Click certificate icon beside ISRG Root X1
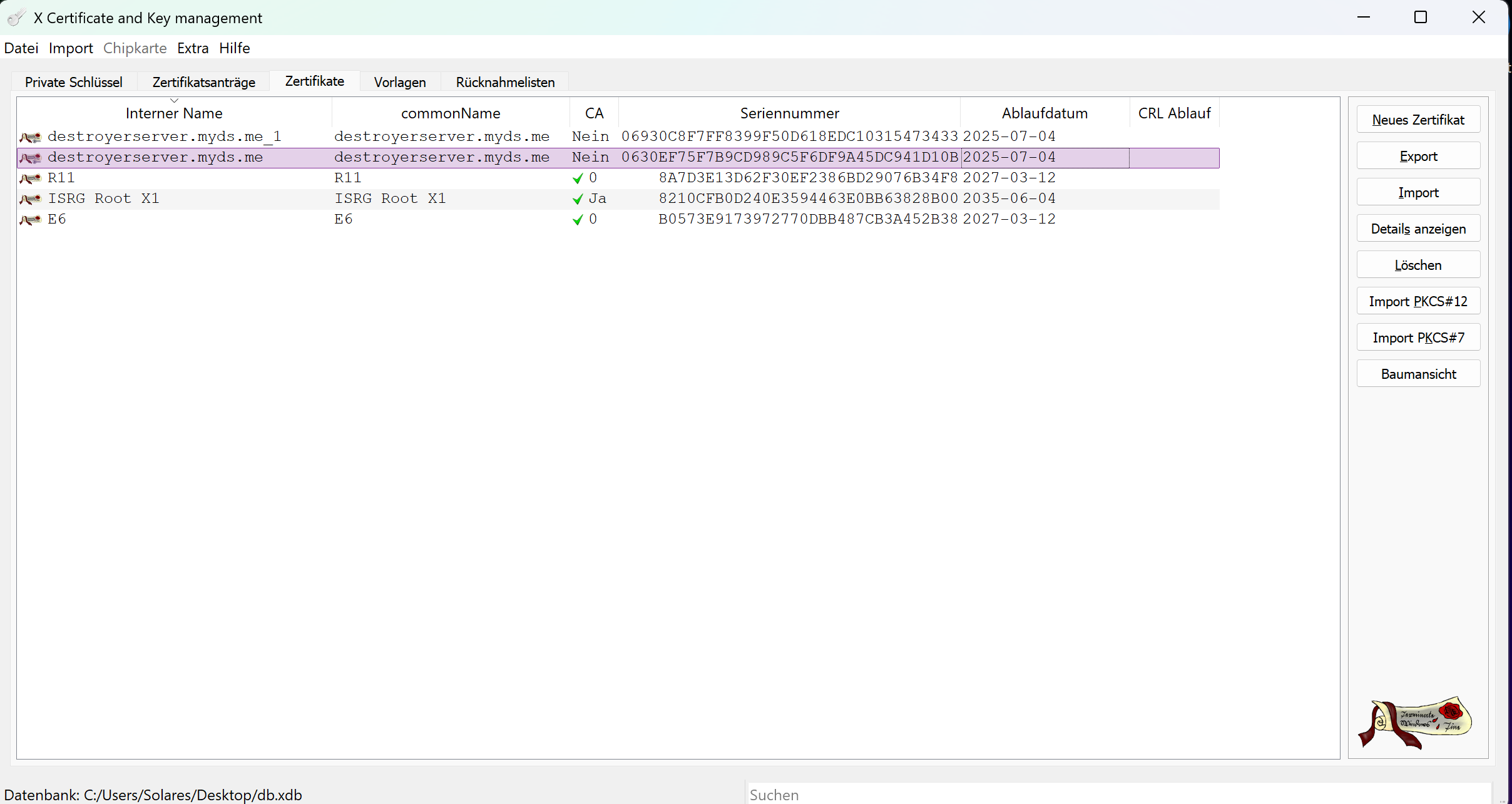1512x804 pixels. tap(30, 199)
